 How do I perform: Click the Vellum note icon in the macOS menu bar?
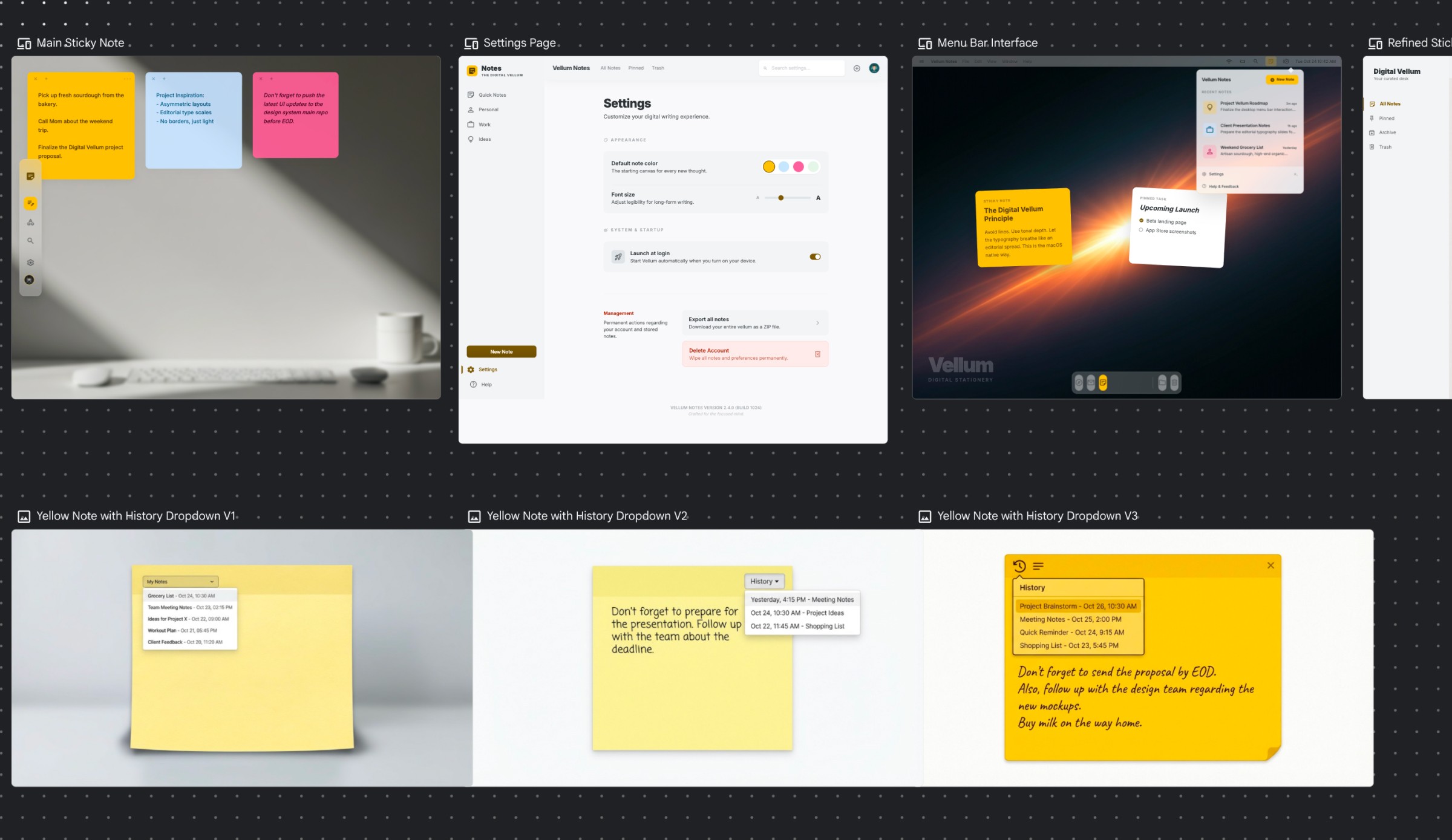pos(1270,61)
